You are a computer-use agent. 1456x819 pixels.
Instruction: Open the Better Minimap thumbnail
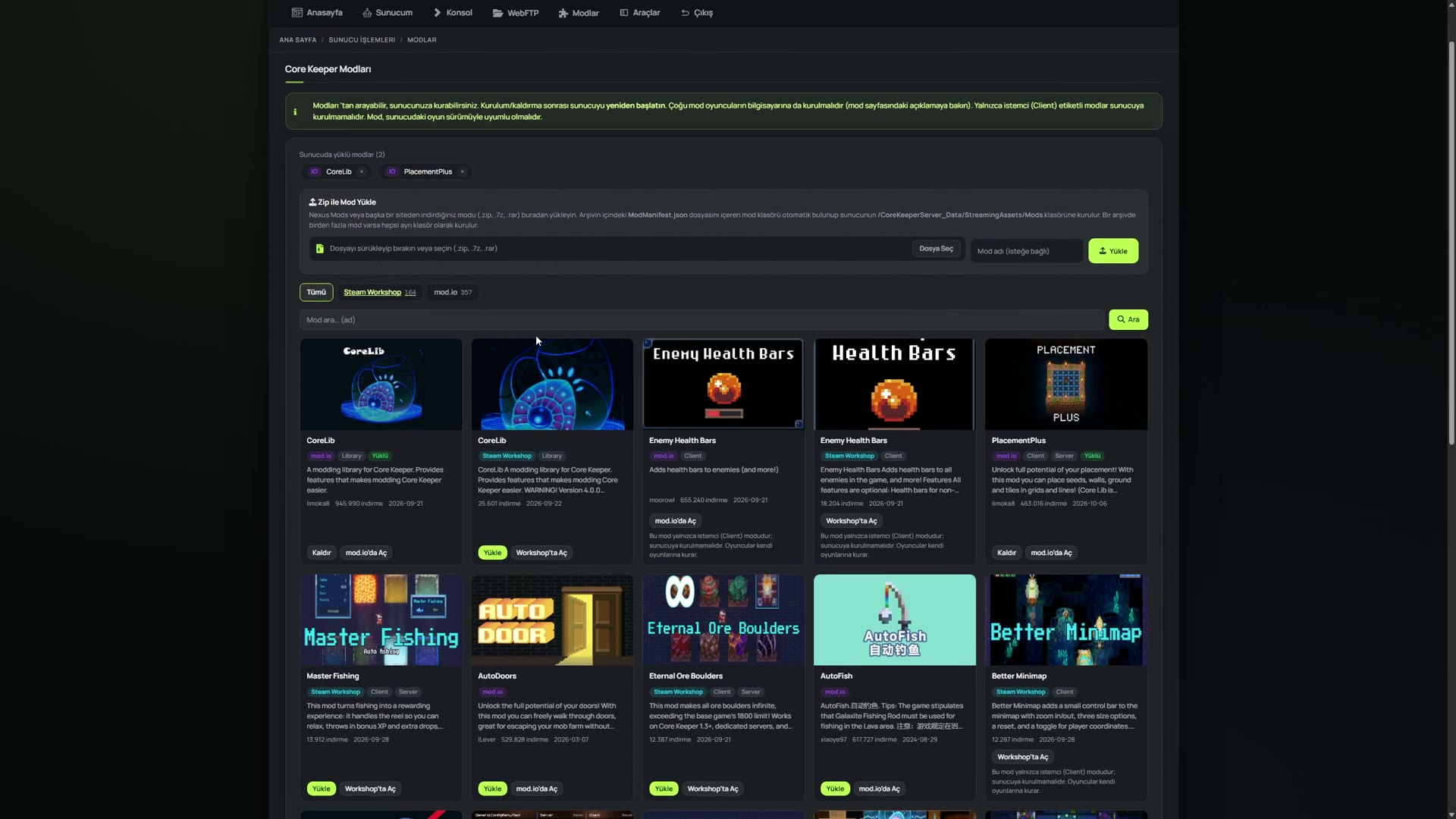pos(1065,620)
